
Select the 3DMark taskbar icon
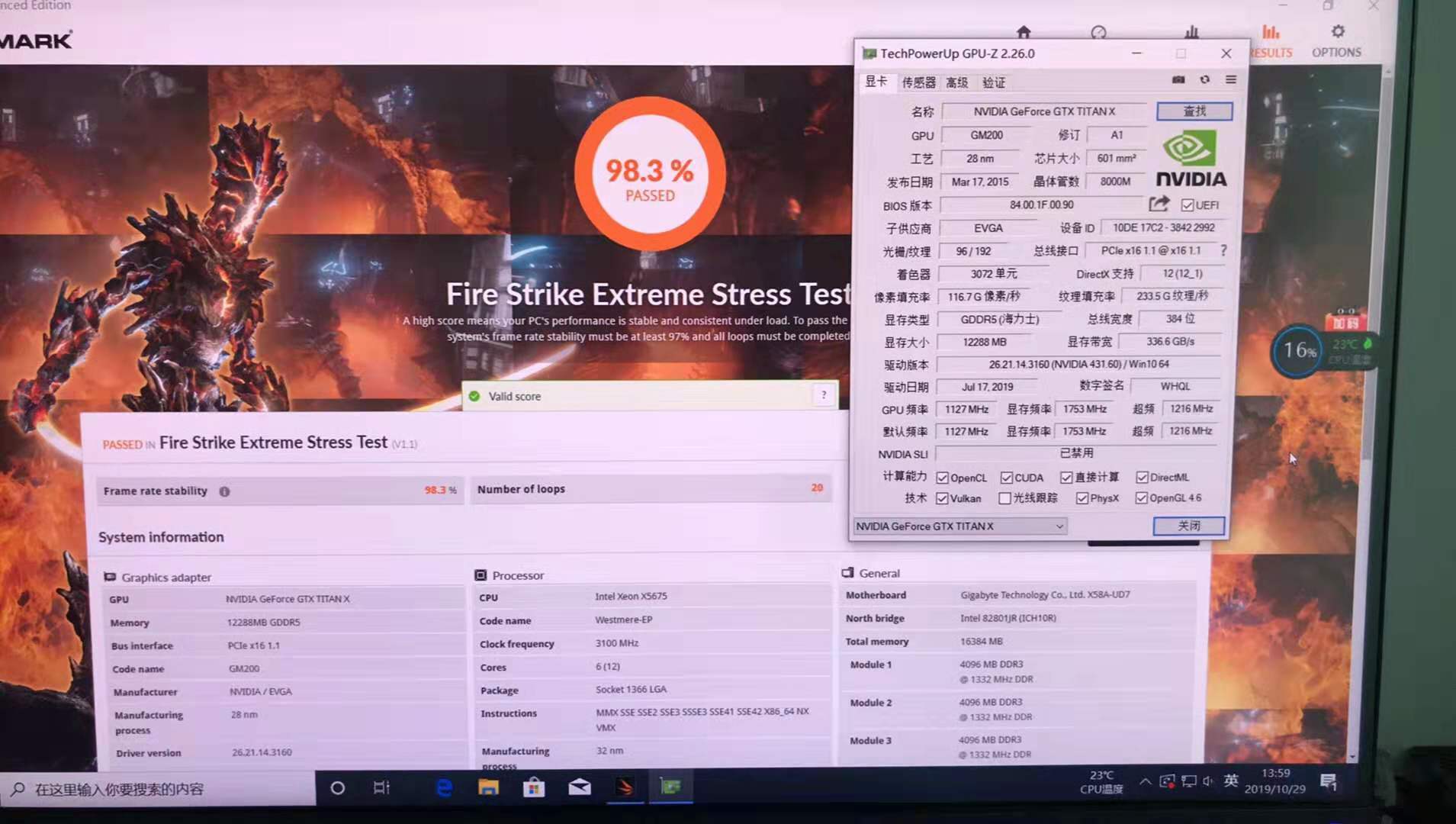[x=625, y=787]
